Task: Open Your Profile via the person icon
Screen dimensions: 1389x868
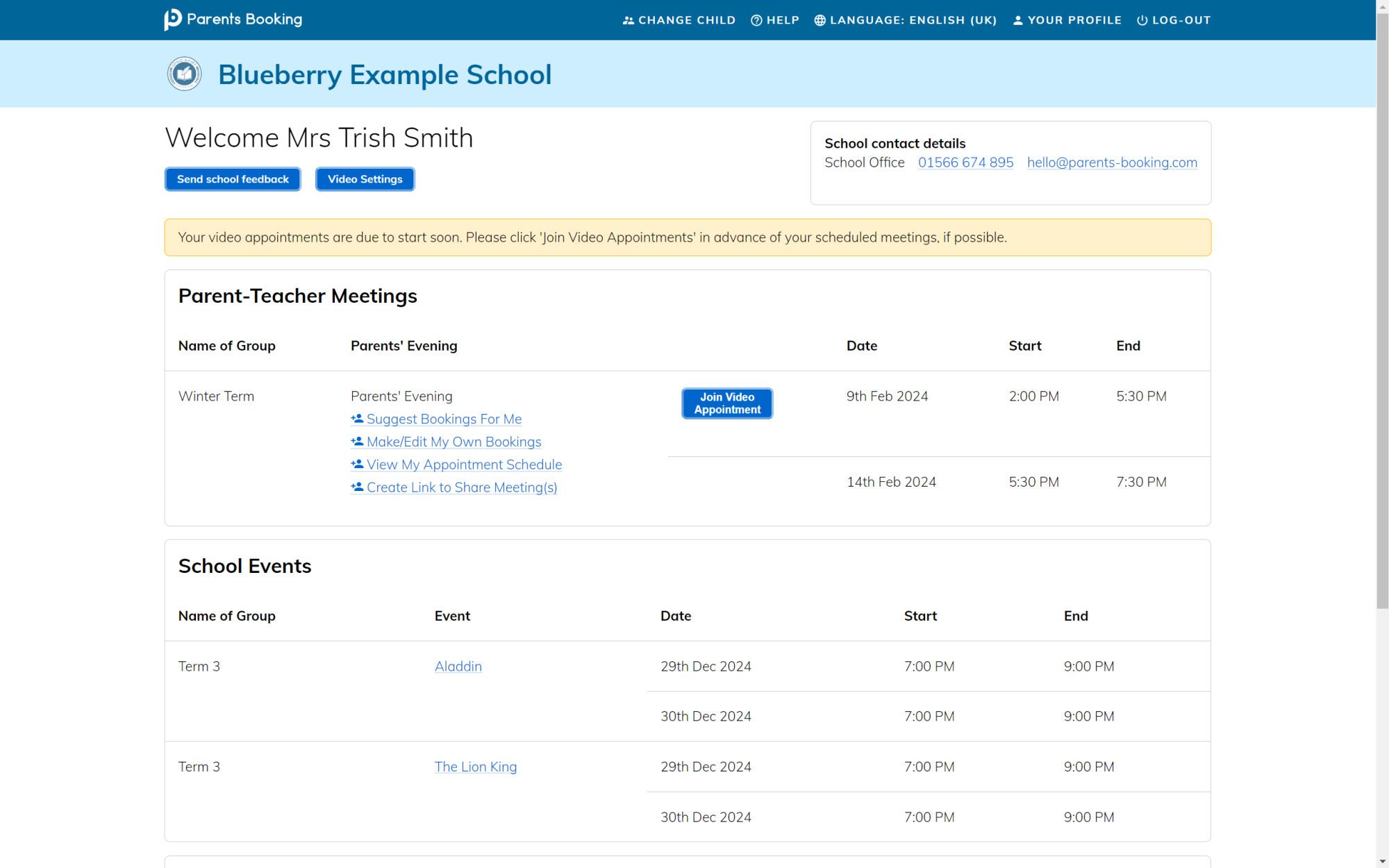Action: point(1017,20)
